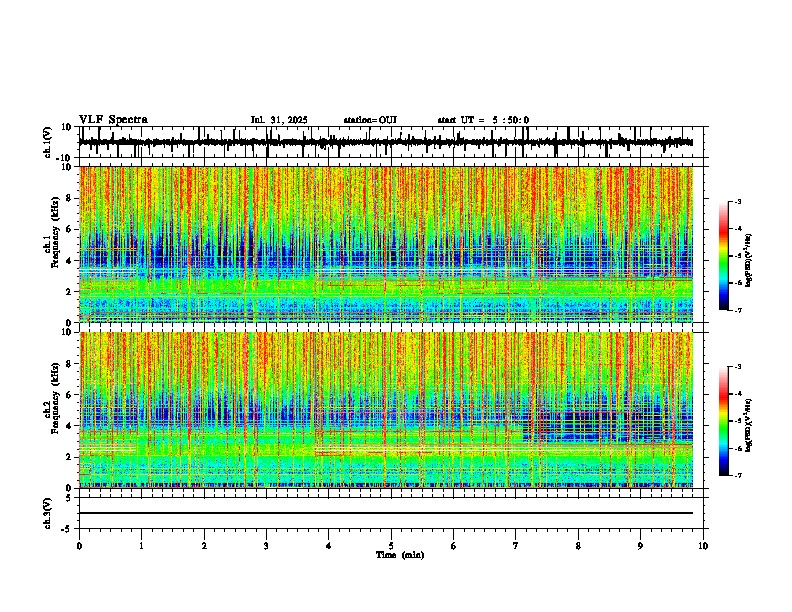Click the ch.2 color scale bar
The width and height of the screenshot is (792, 612).
point(724,421)
